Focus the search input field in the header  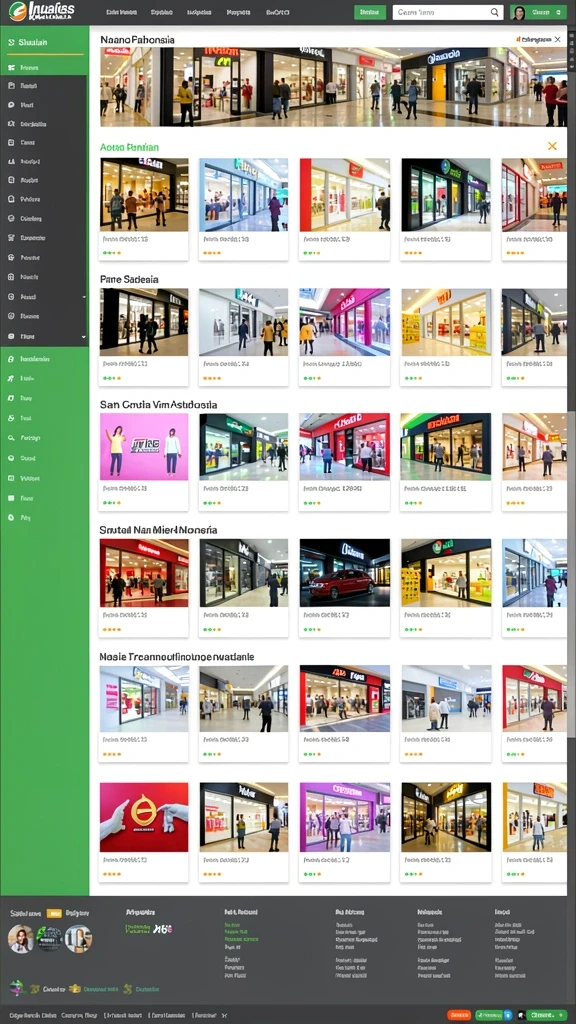coord(441,12)
